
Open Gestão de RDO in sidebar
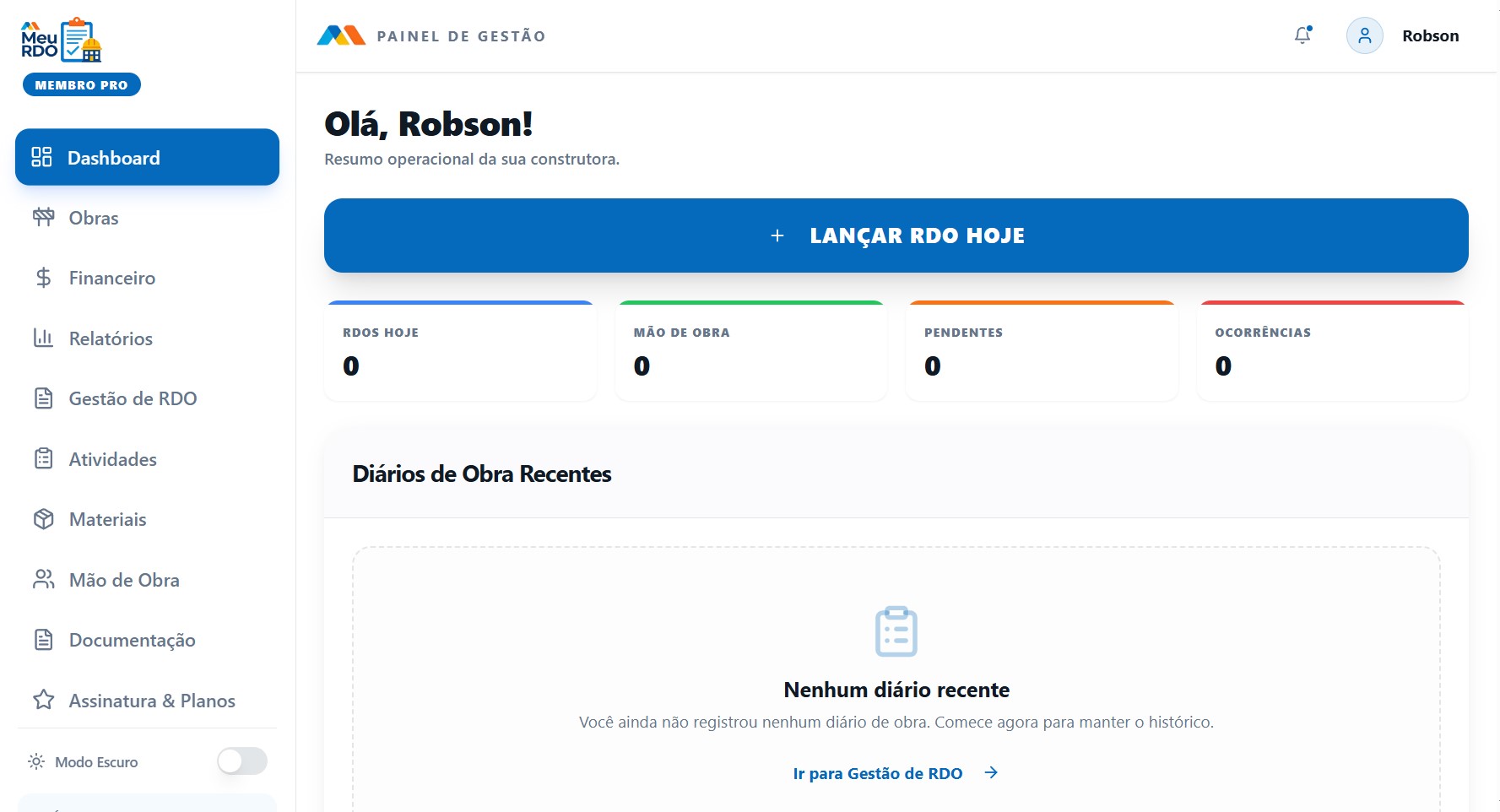point(133,398)
